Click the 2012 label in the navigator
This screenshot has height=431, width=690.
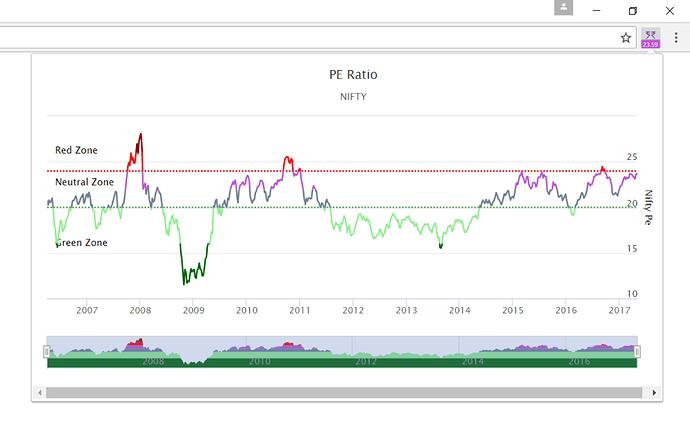click(x=366, y=361)
